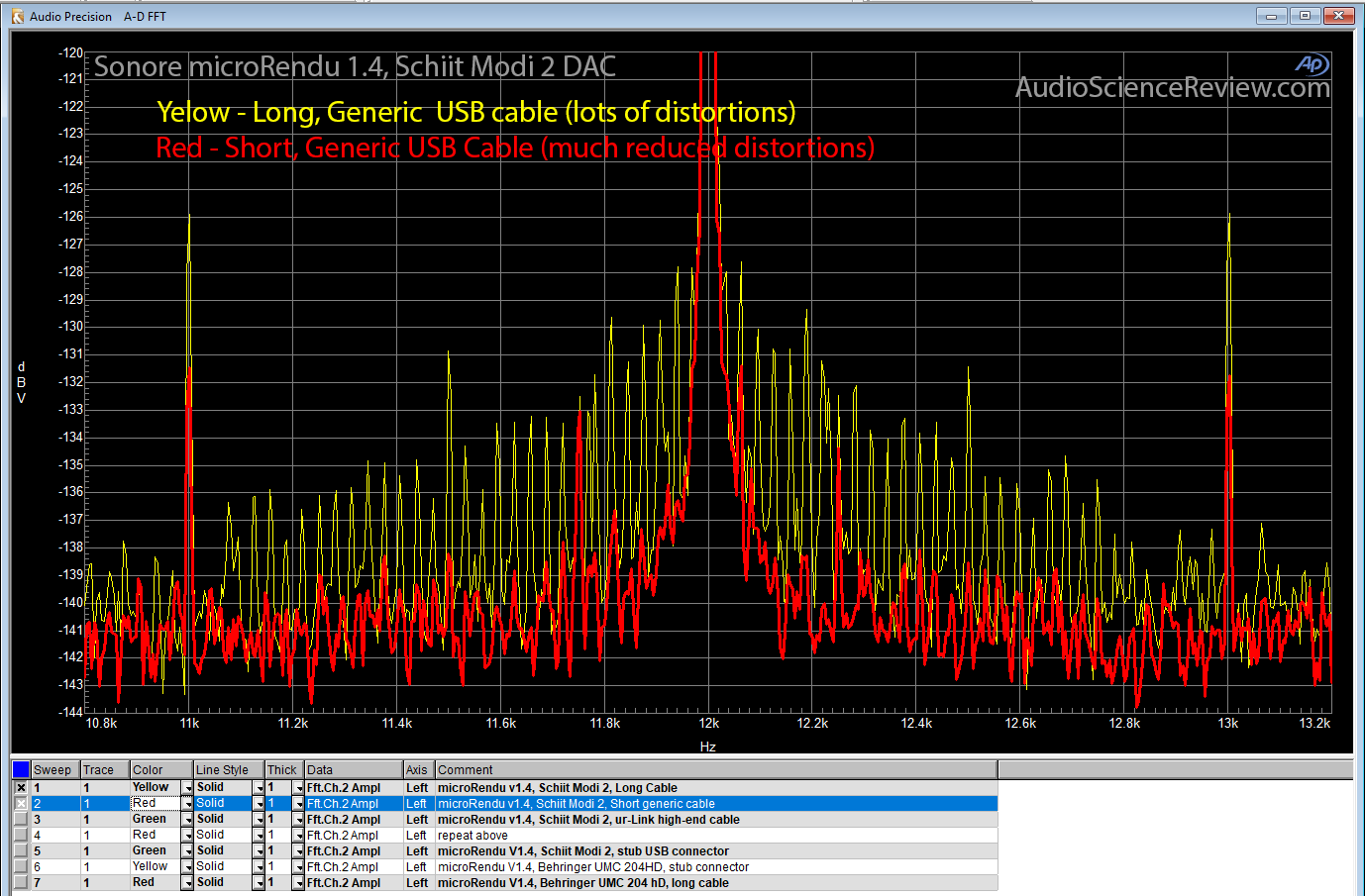
Task: Click the 'Left' axis cell in sweep 3
Action: (x=417, y=820)
